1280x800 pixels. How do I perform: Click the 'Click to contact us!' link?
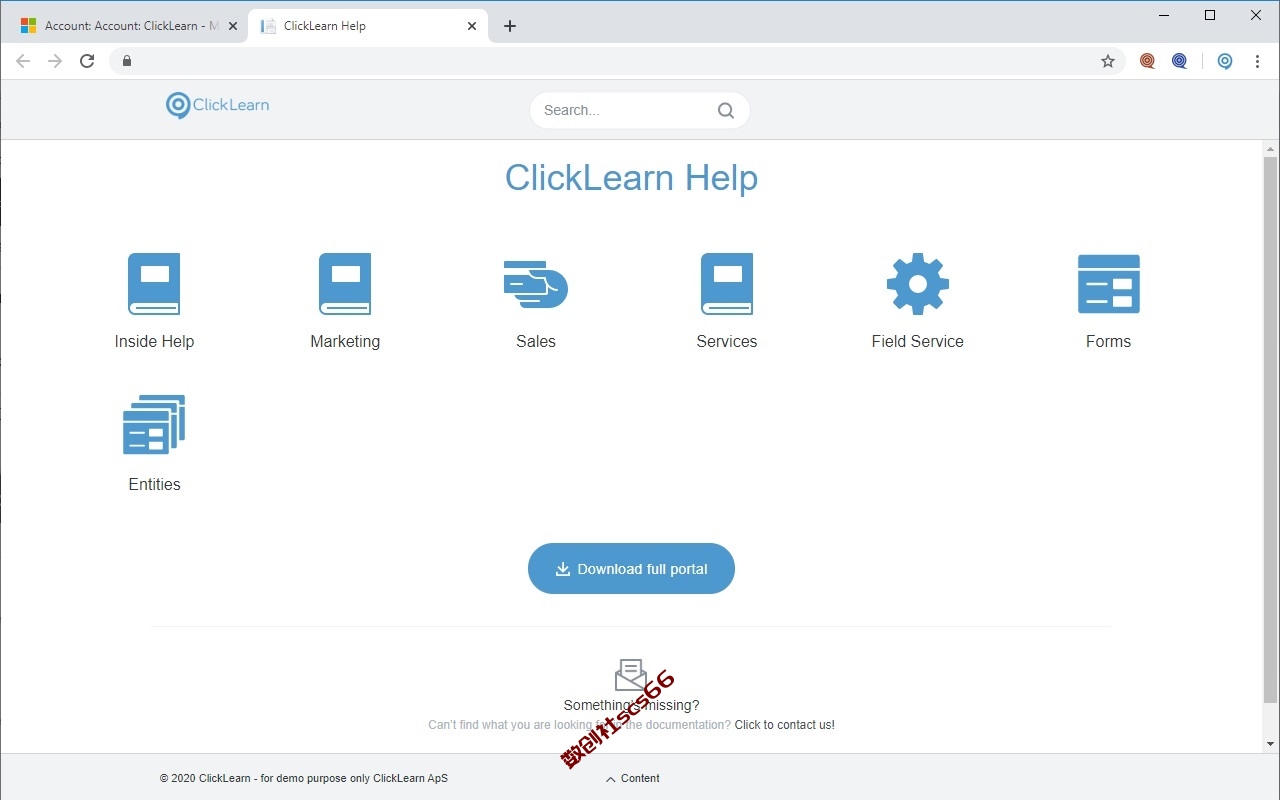click(785, 725)
